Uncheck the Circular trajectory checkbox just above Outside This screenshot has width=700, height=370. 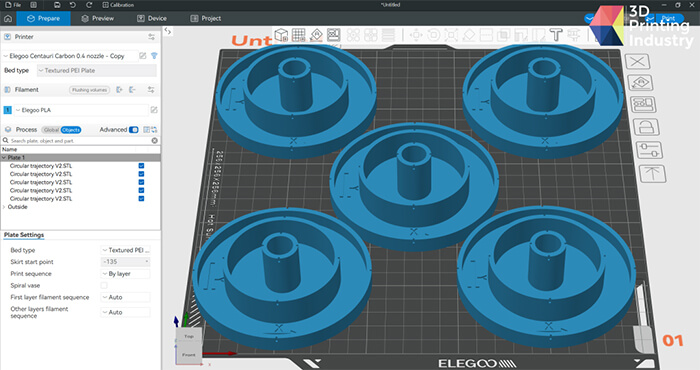point(142,199)
